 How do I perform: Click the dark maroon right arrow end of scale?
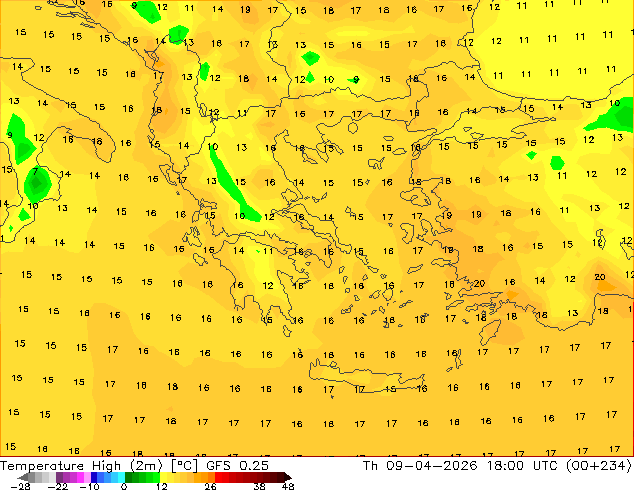287,477
